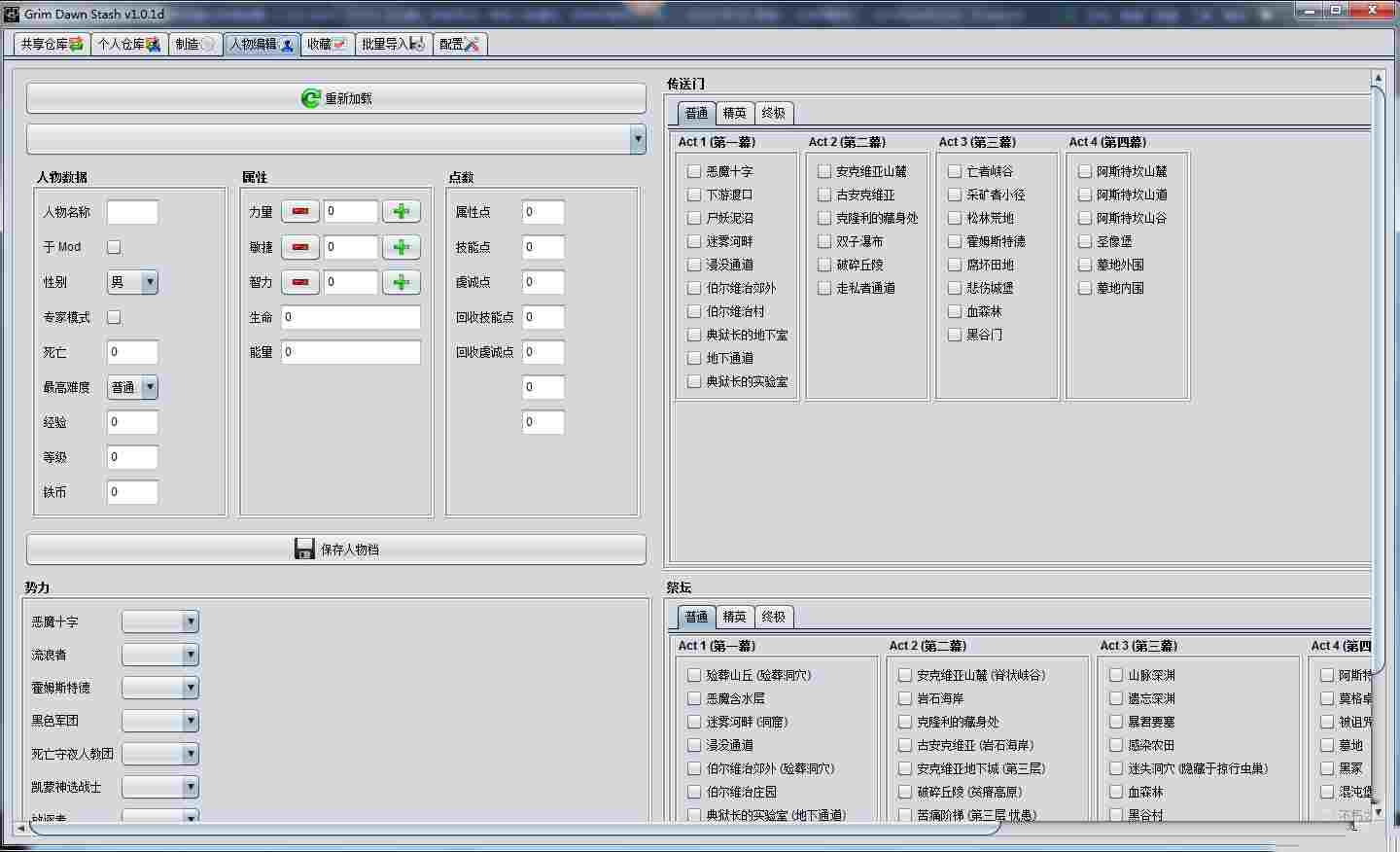1400x852 pixels.
Task: Increase 敏捷 with the green plus icon
Action: [x=402, y=247]
